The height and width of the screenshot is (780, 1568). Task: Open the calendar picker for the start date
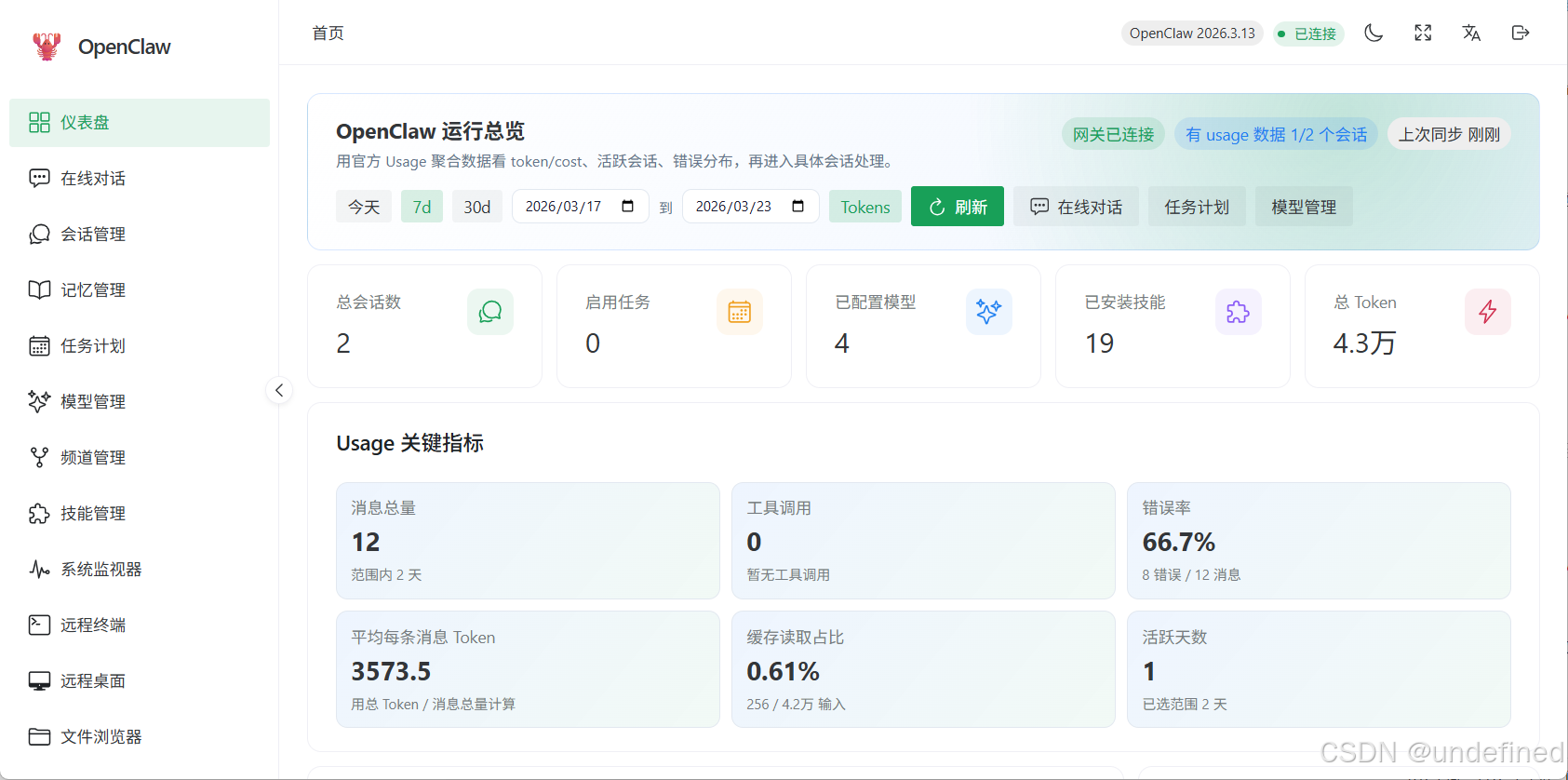coord(628,207)
